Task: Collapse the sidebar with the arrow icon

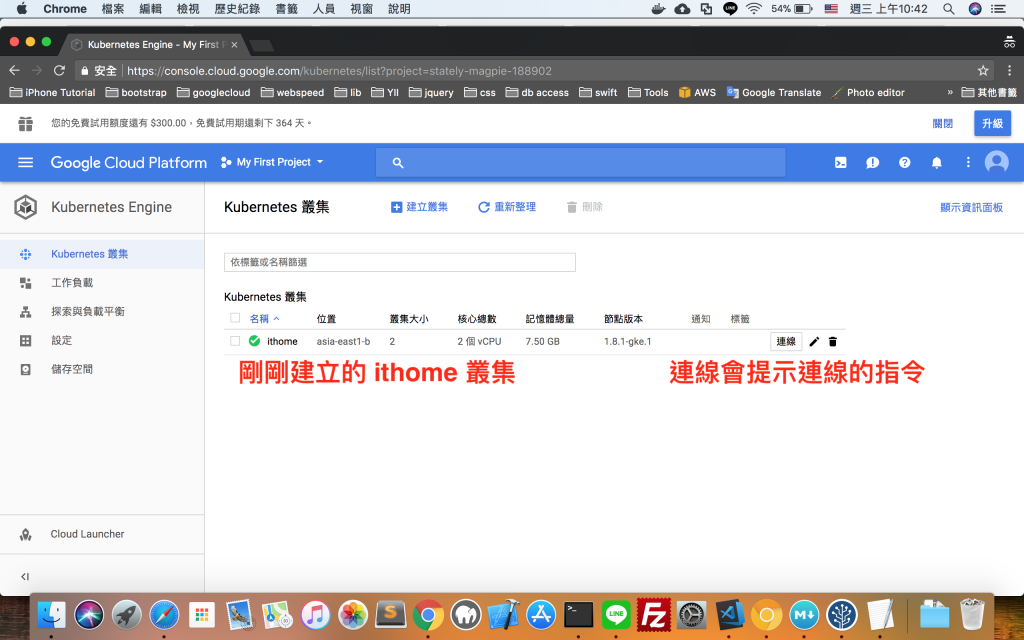Action: click(25, 576)
